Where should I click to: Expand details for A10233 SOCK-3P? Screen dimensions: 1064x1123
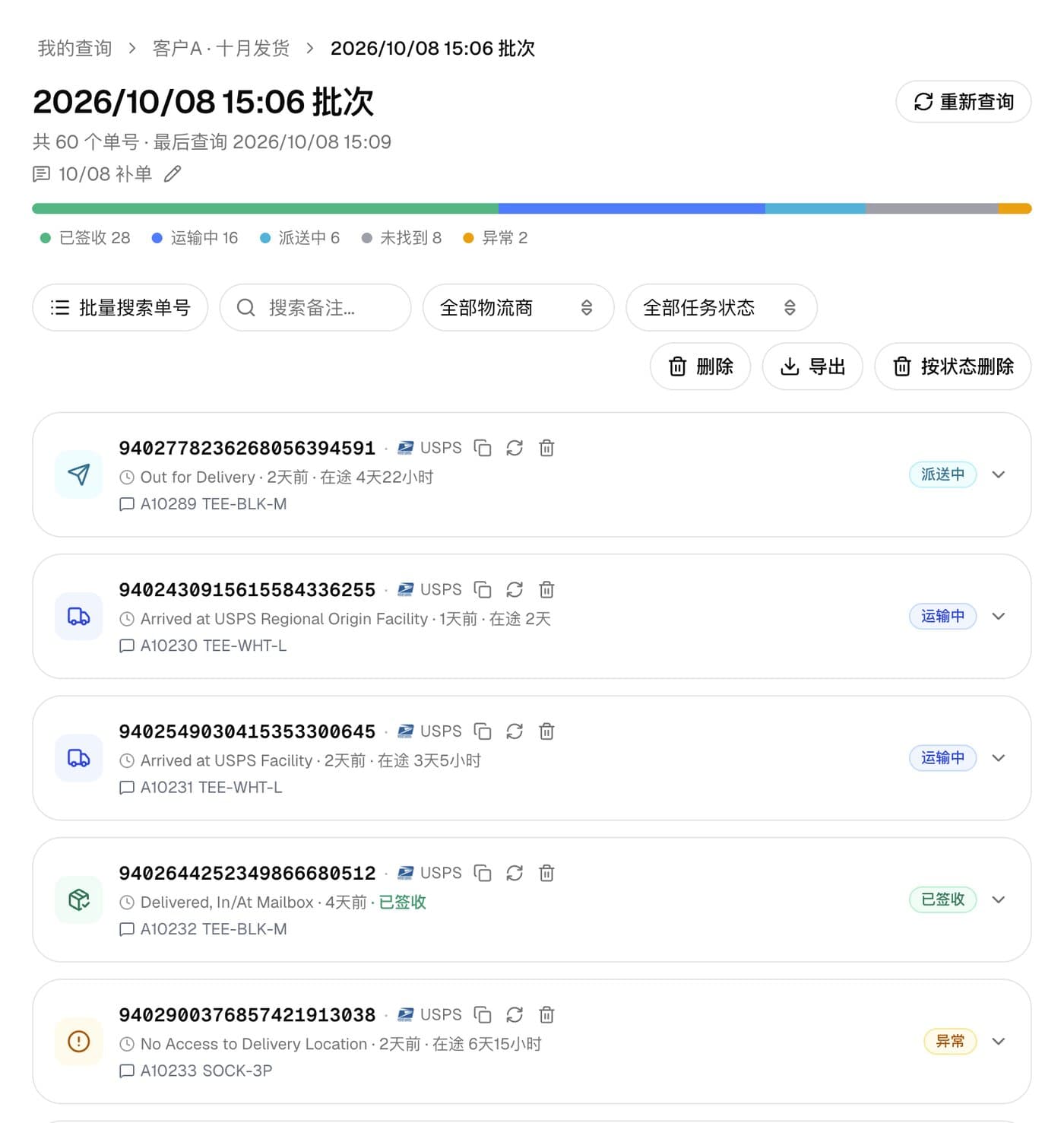point(999,1041)
